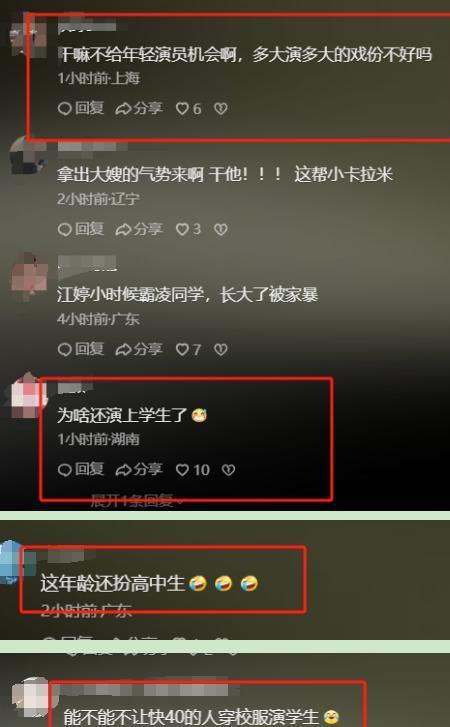Image resolution: width=450 pixels, height=727 pixels.
Task: Share the 湖南 comment with 10 likes
Action: coord(139,470)
